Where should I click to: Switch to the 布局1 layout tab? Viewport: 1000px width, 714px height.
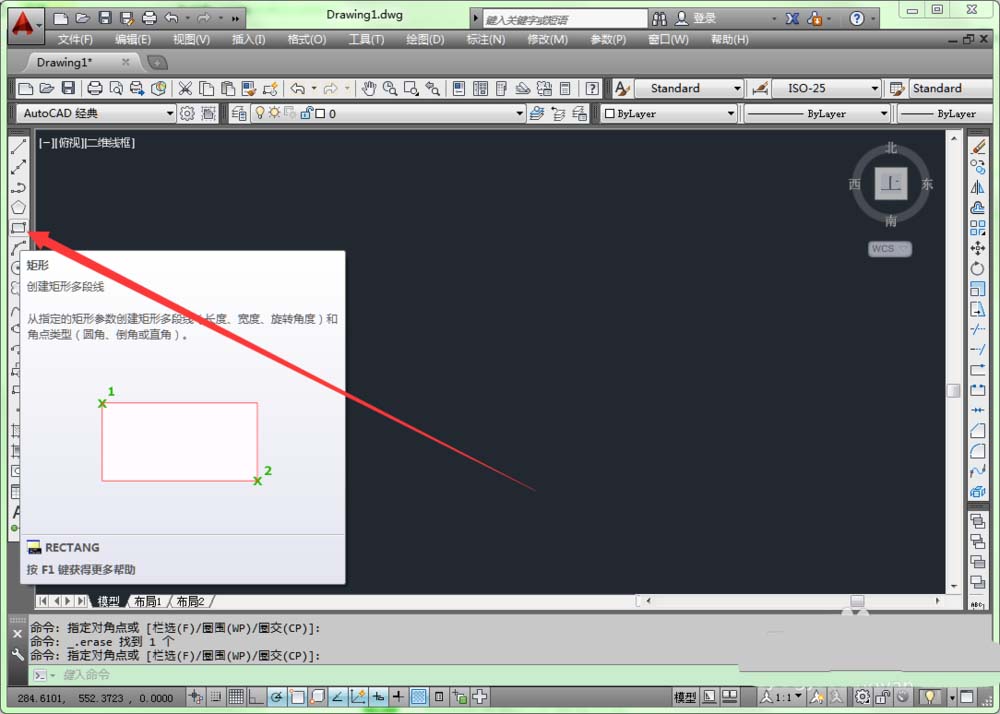point(147,601)
